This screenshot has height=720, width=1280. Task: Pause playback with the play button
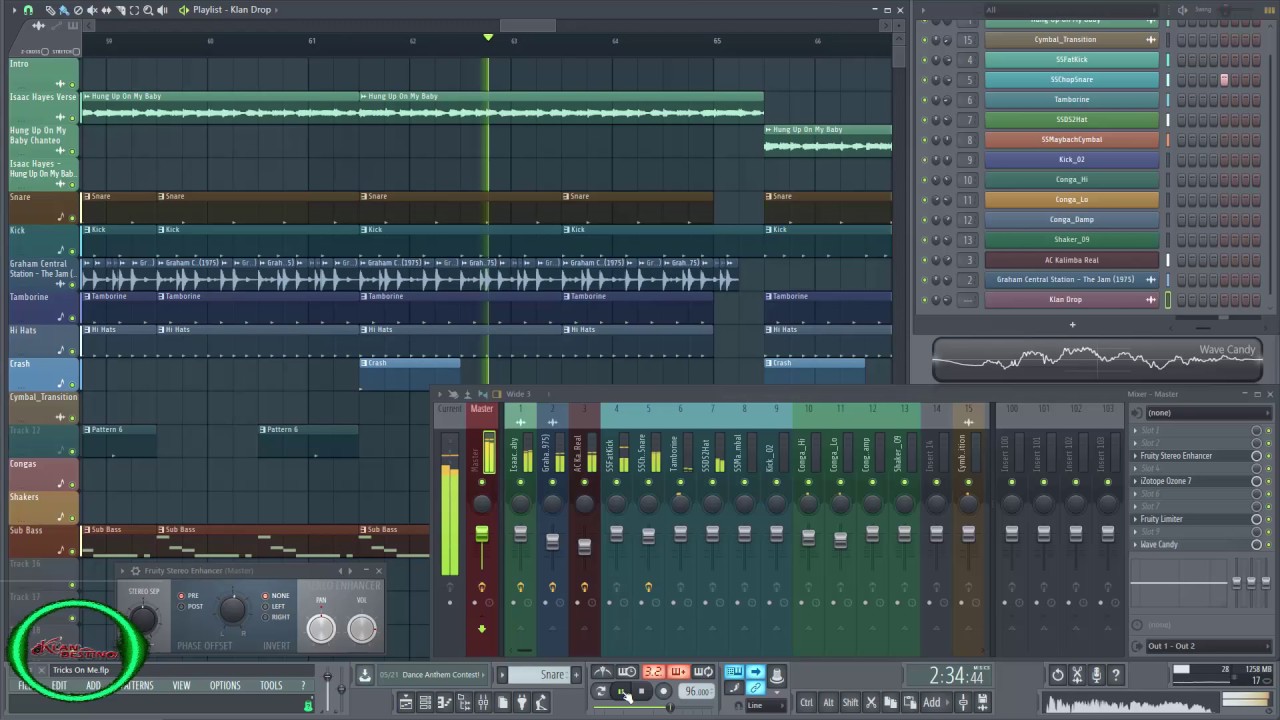[x=622, y=691]
